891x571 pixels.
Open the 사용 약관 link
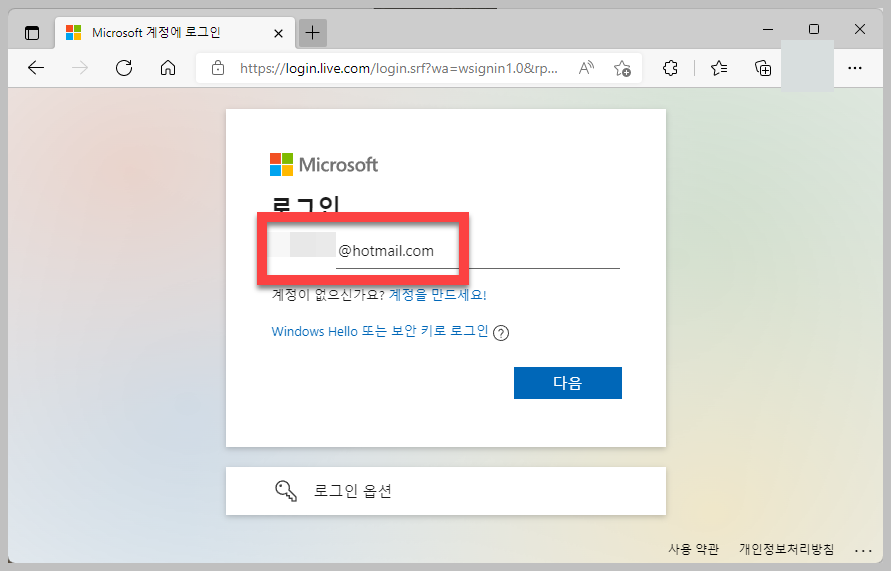click(693, 549)
